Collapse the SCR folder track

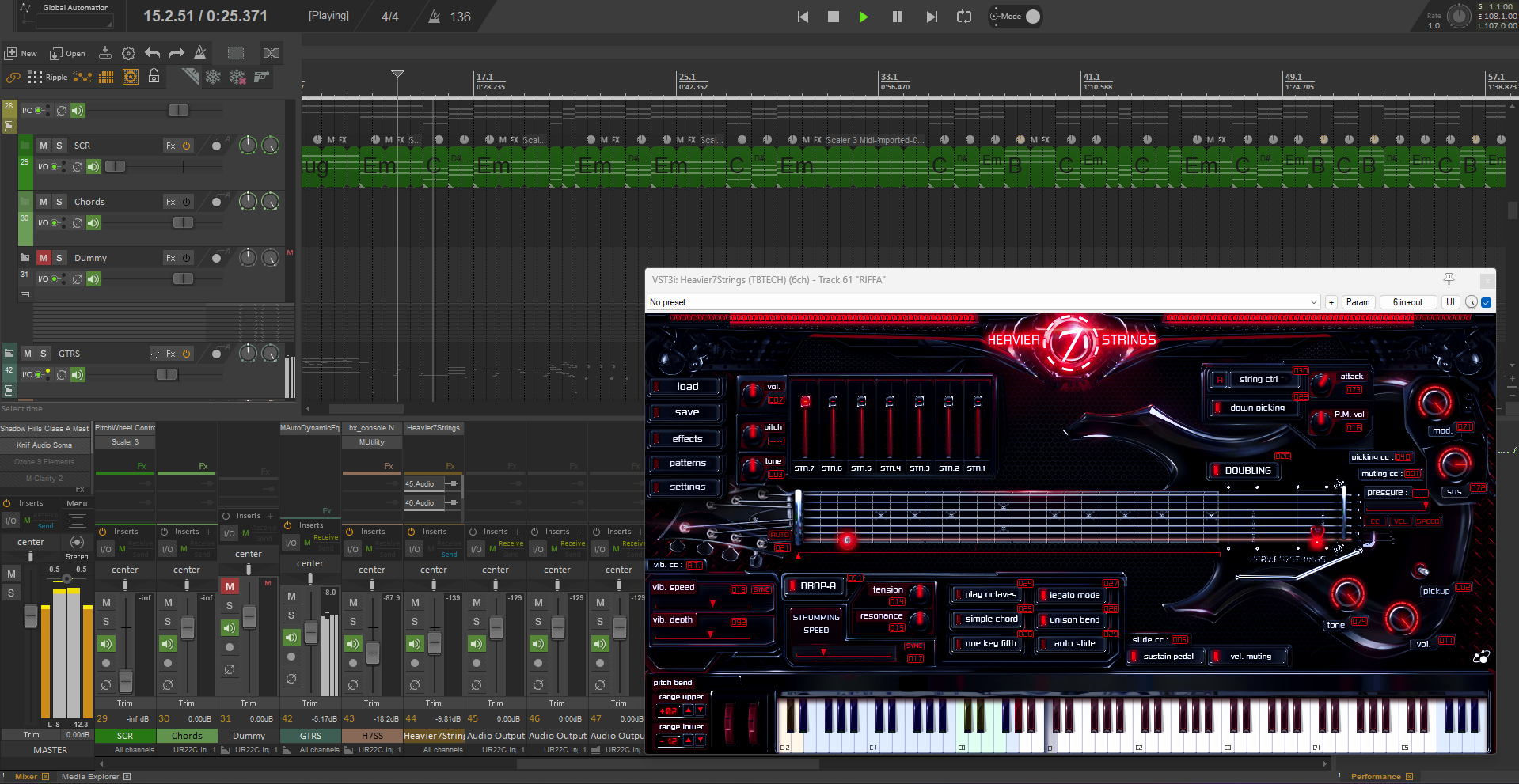point(25,146)
